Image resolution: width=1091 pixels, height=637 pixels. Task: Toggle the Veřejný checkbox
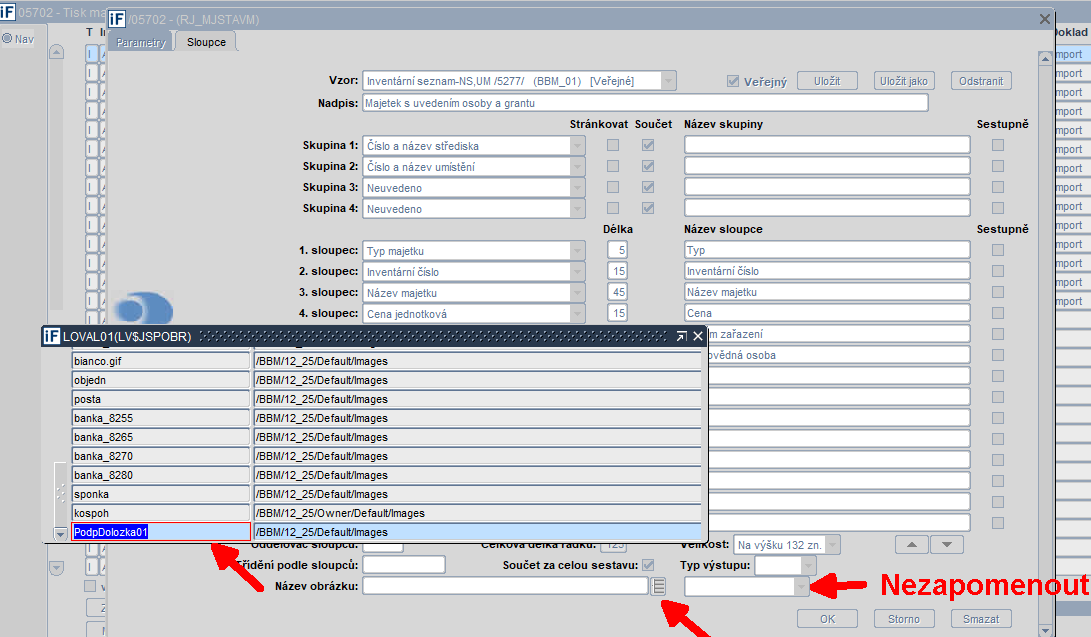tap(733, 81)
